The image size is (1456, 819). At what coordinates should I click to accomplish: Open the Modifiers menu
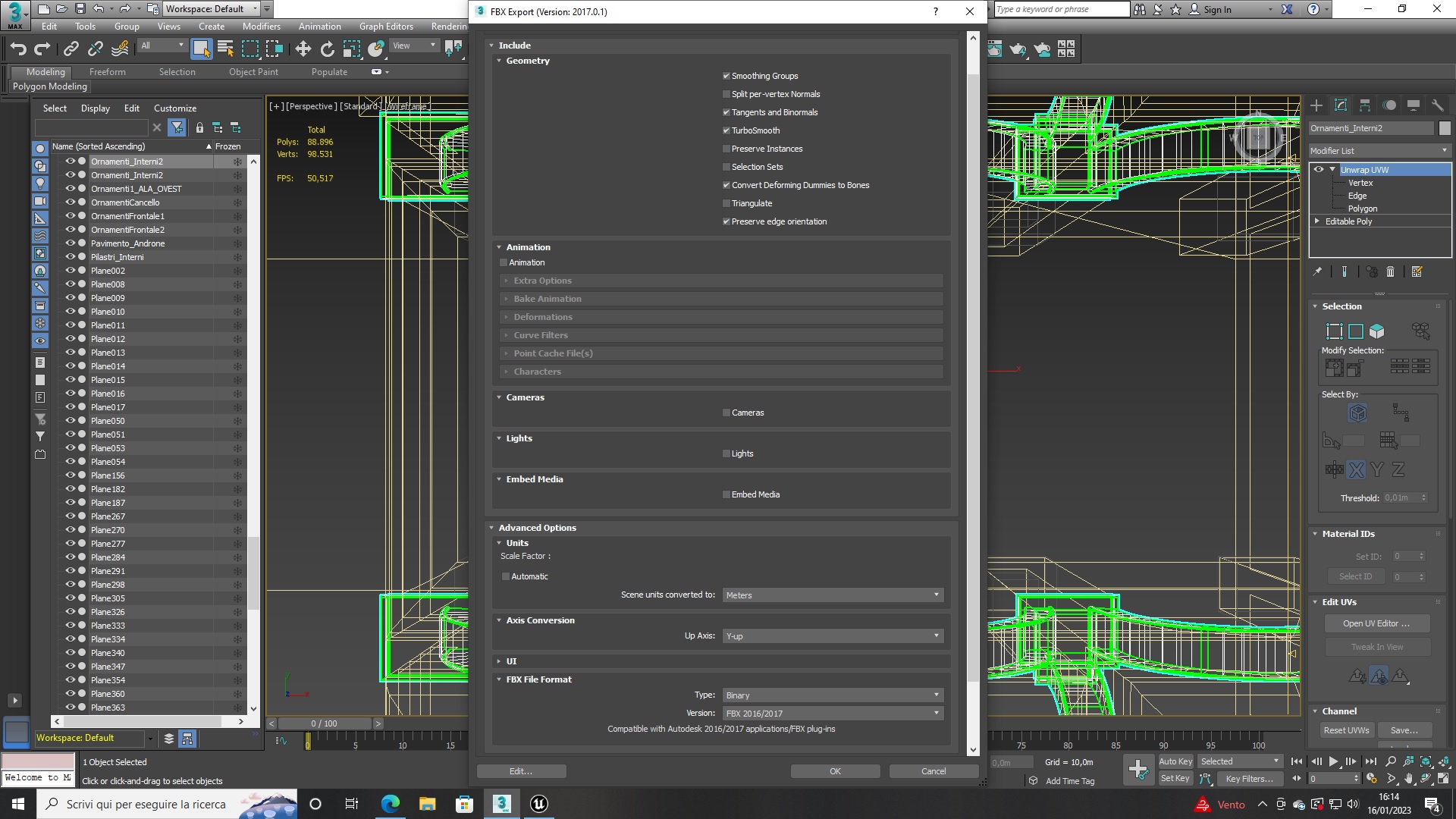point(262,27)
